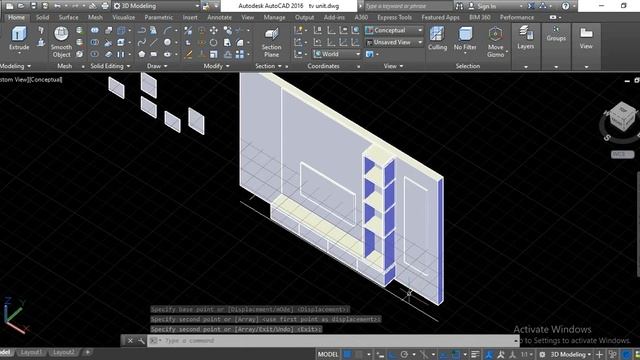The image size is (640, 360).
Task: Click the Sign In button
Action: (x=482, y=6)
